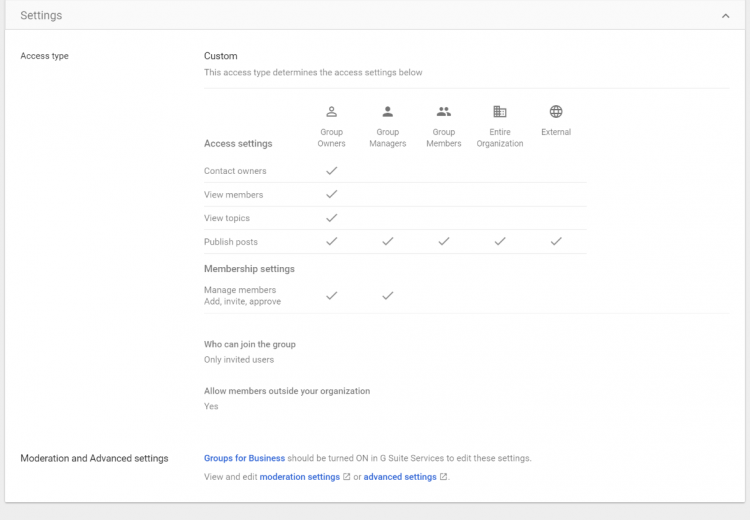Click the Group Owners person icon

[x=332, y=112]
